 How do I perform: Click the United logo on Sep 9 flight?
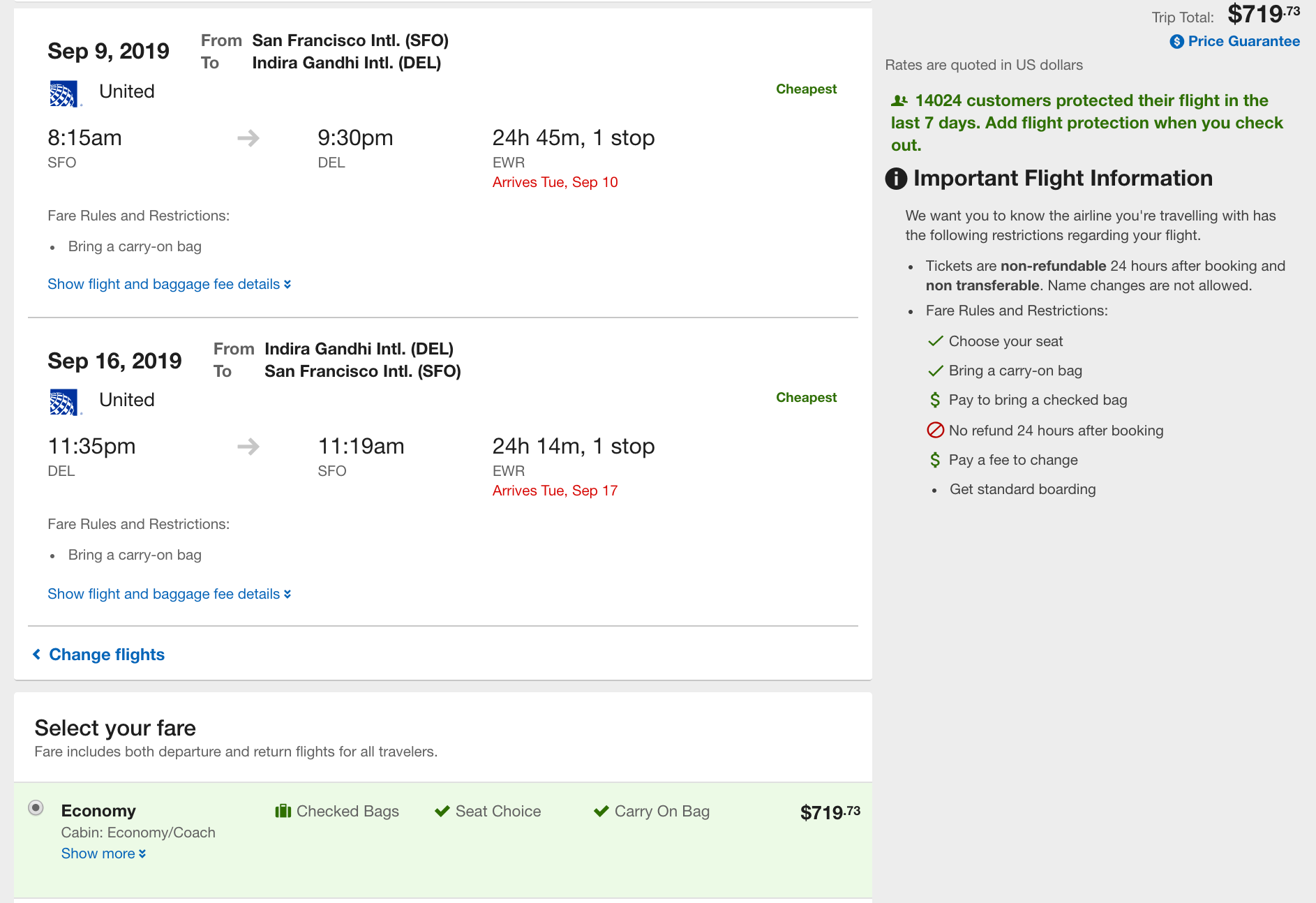64,94
